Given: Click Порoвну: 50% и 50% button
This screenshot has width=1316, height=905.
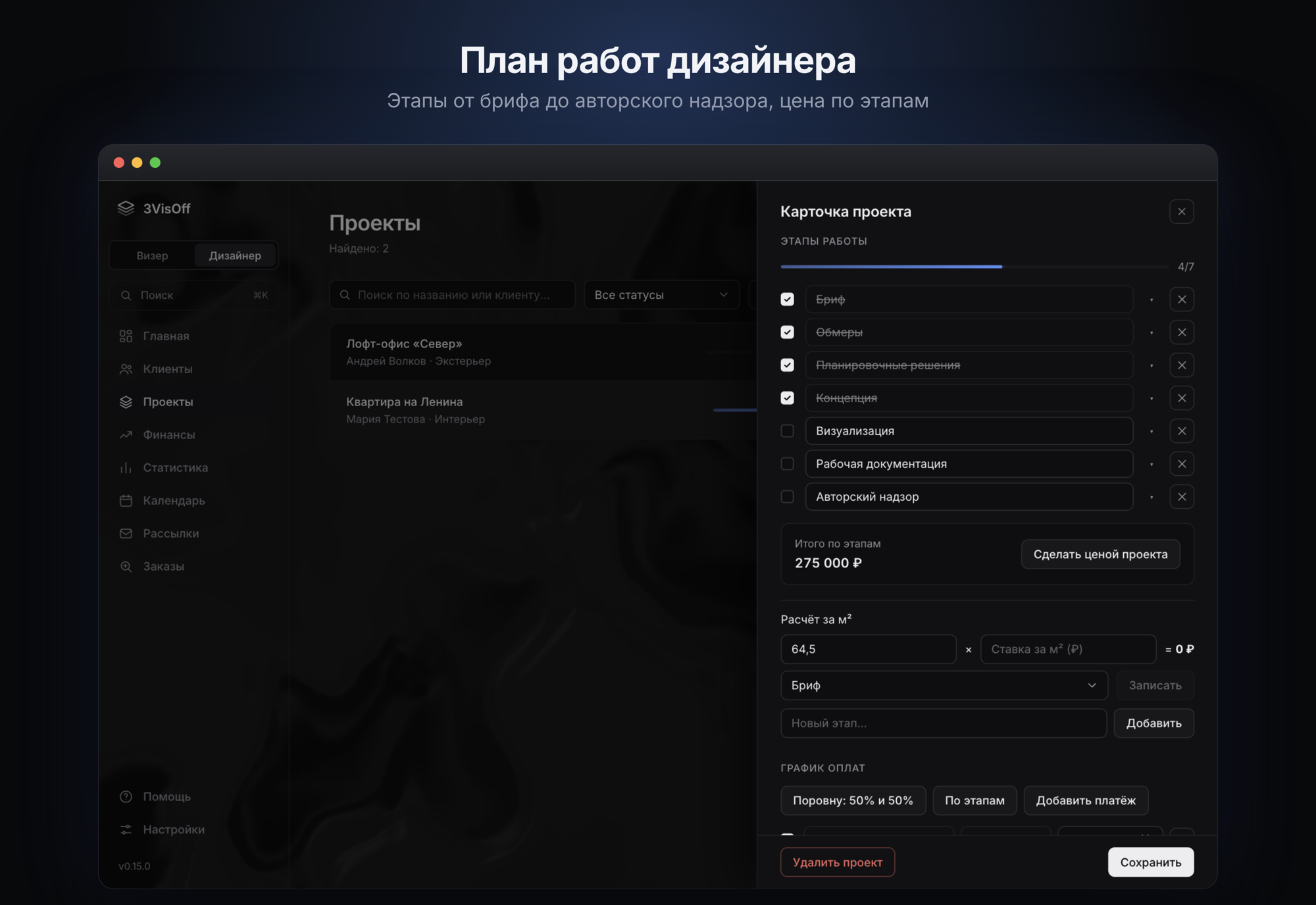Looking at the screenshot, I should point(853,800).
